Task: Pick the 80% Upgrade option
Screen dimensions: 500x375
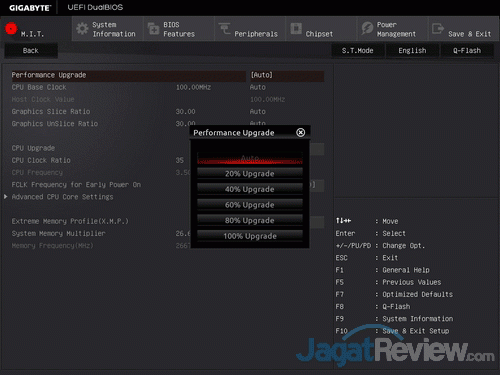Action: point(250,220)
